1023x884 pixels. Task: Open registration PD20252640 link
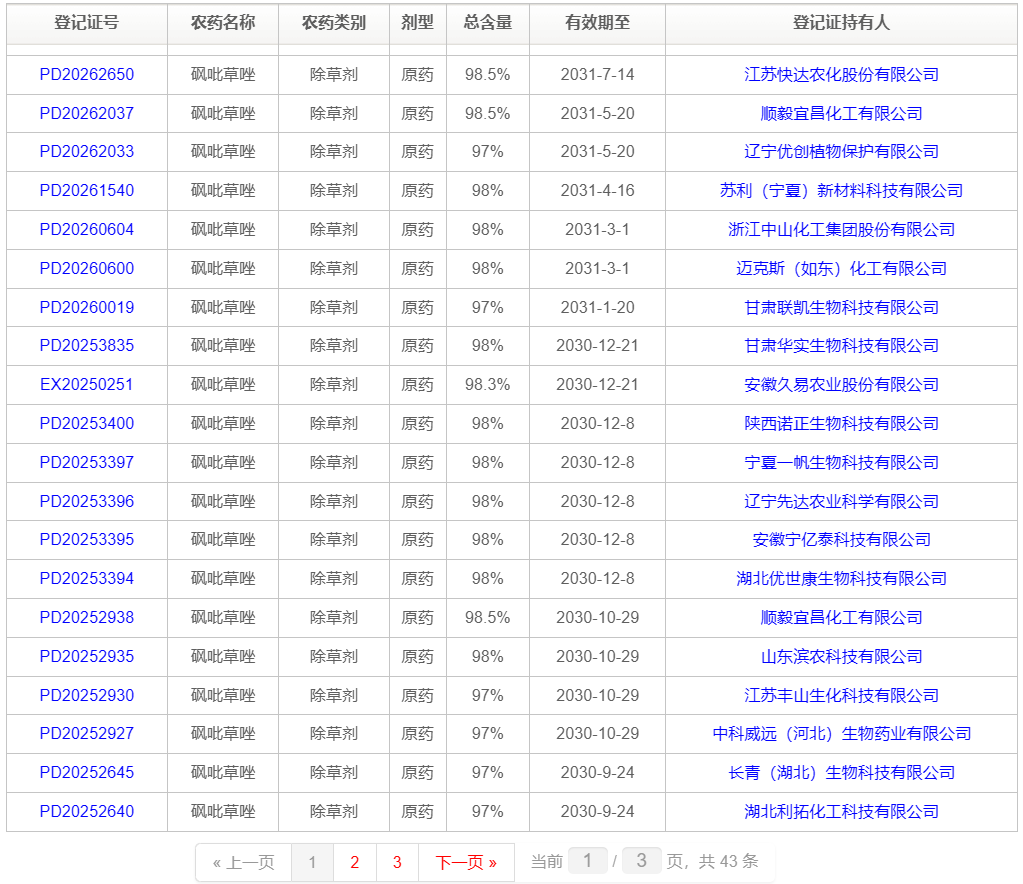(87, 812)
